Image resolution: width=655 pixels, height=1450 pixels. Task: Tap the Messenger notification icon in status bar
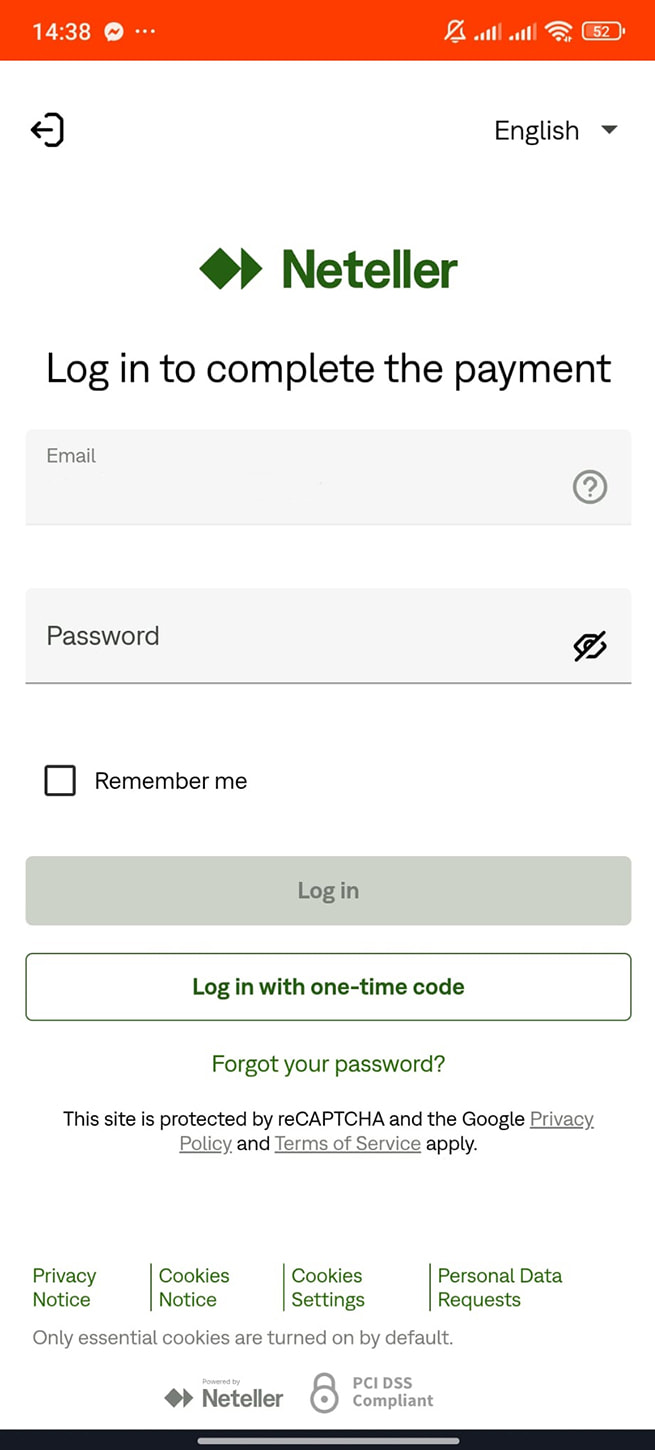(114, 31)
